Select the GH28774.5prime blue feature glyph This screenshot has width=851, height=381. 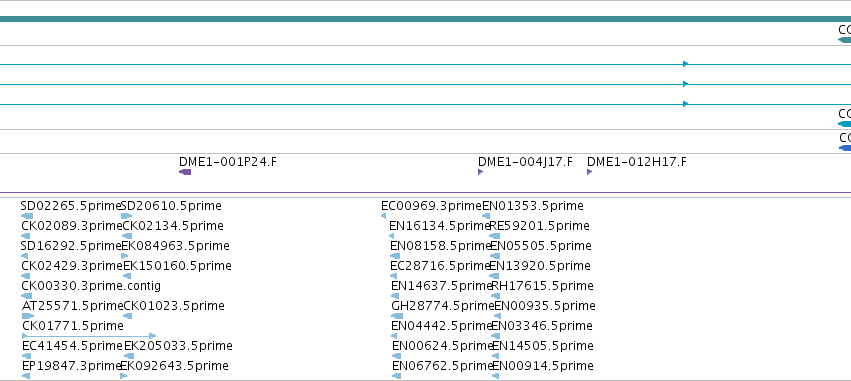(x=397, y=316)
